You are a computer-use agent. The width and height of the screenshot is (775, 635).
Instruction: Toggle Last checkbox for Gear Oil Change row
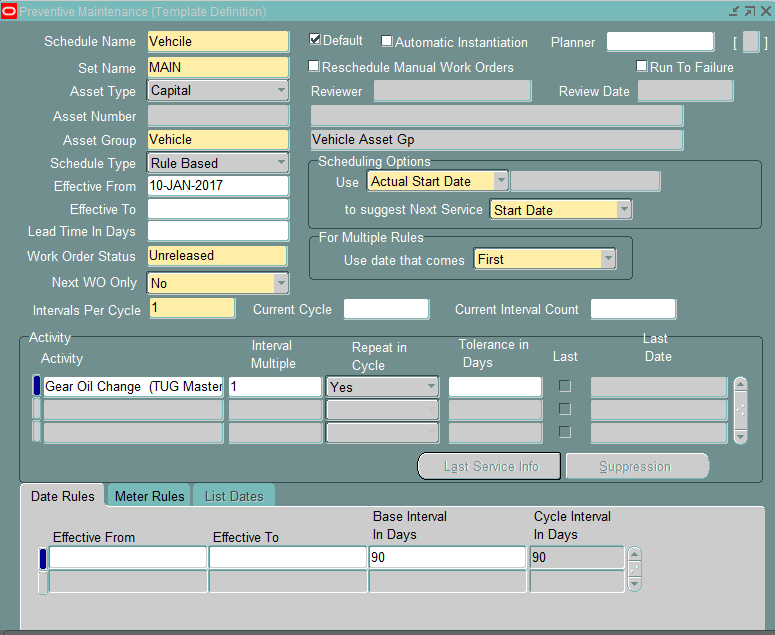564,386
